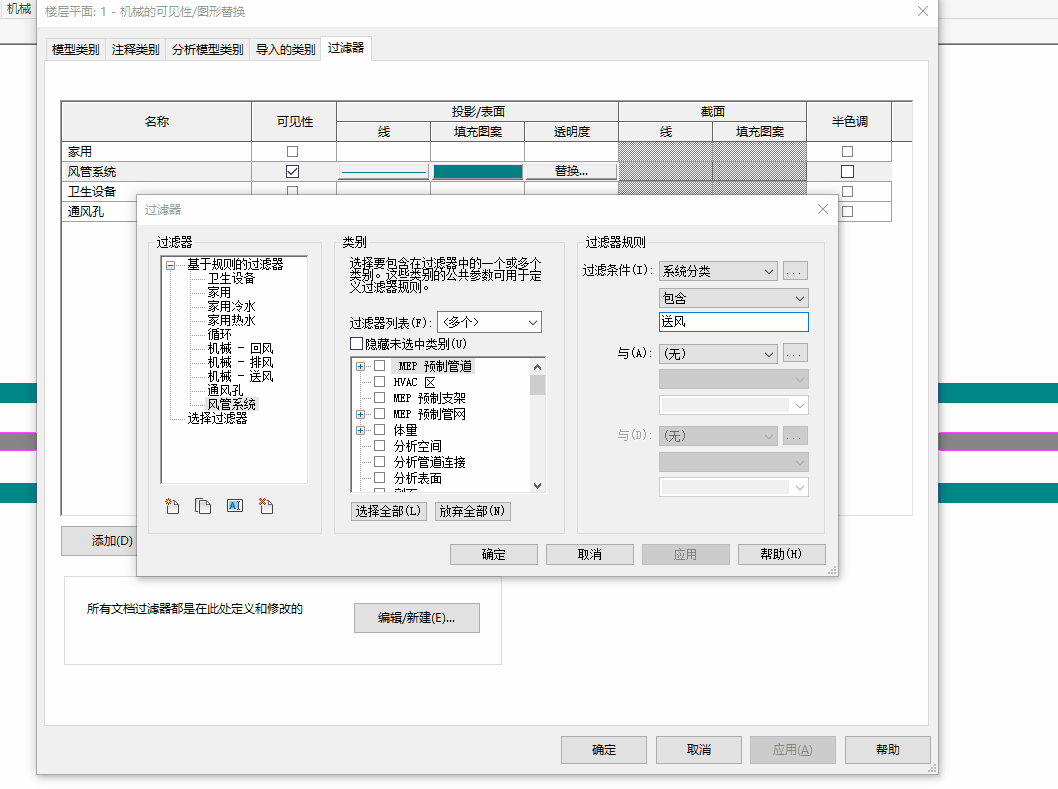The height and width of the screenshot is (789, 1058).
Task: Create a new filter using the new document icon
Action: pyautogui.click(x=171, y=506)
